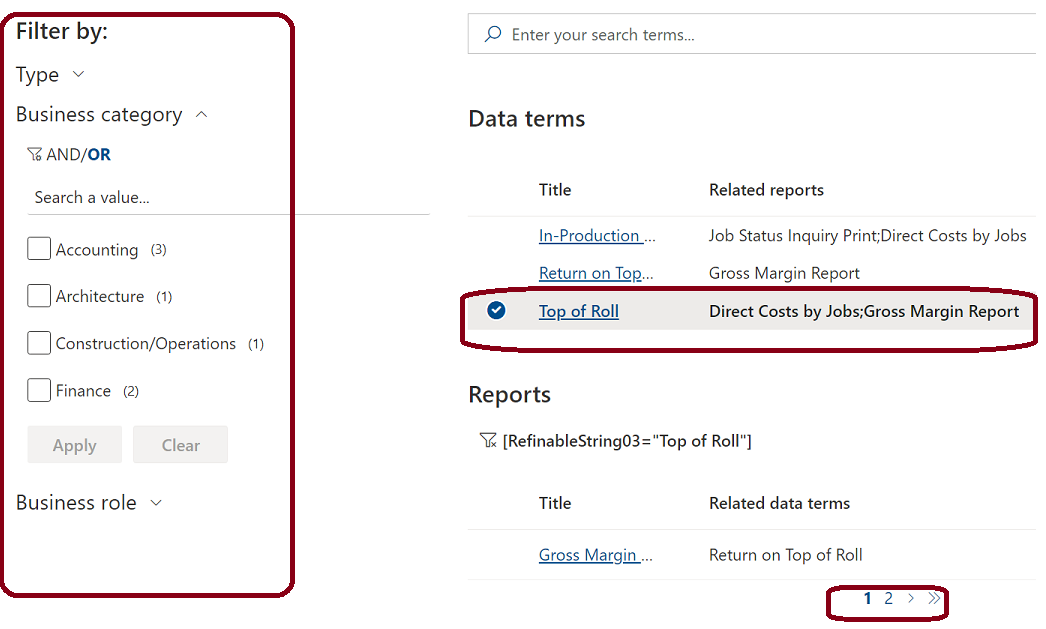Click the Apply button
1046x629 pixels.
point(74,444)
